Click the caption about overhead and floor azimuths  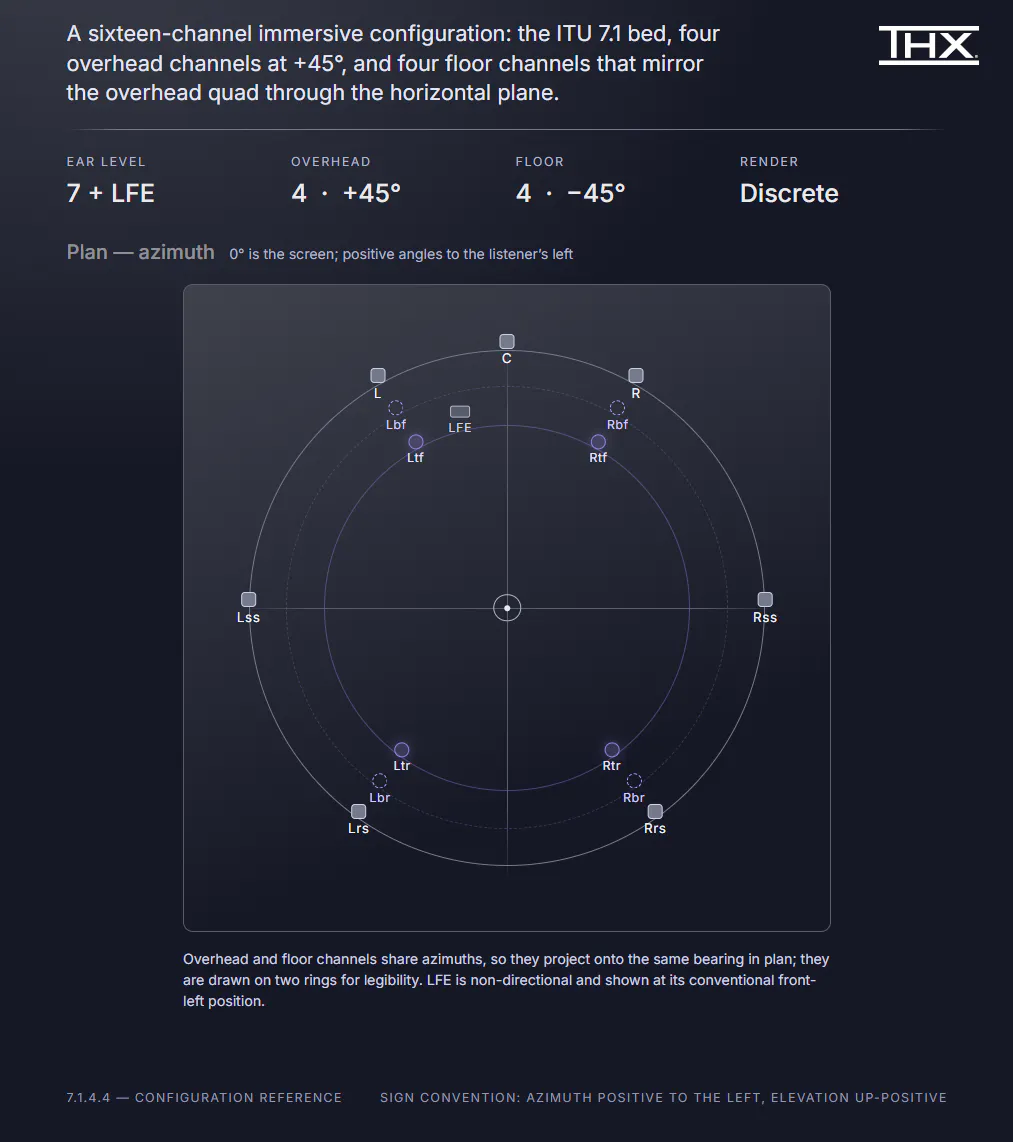point(506,980)
